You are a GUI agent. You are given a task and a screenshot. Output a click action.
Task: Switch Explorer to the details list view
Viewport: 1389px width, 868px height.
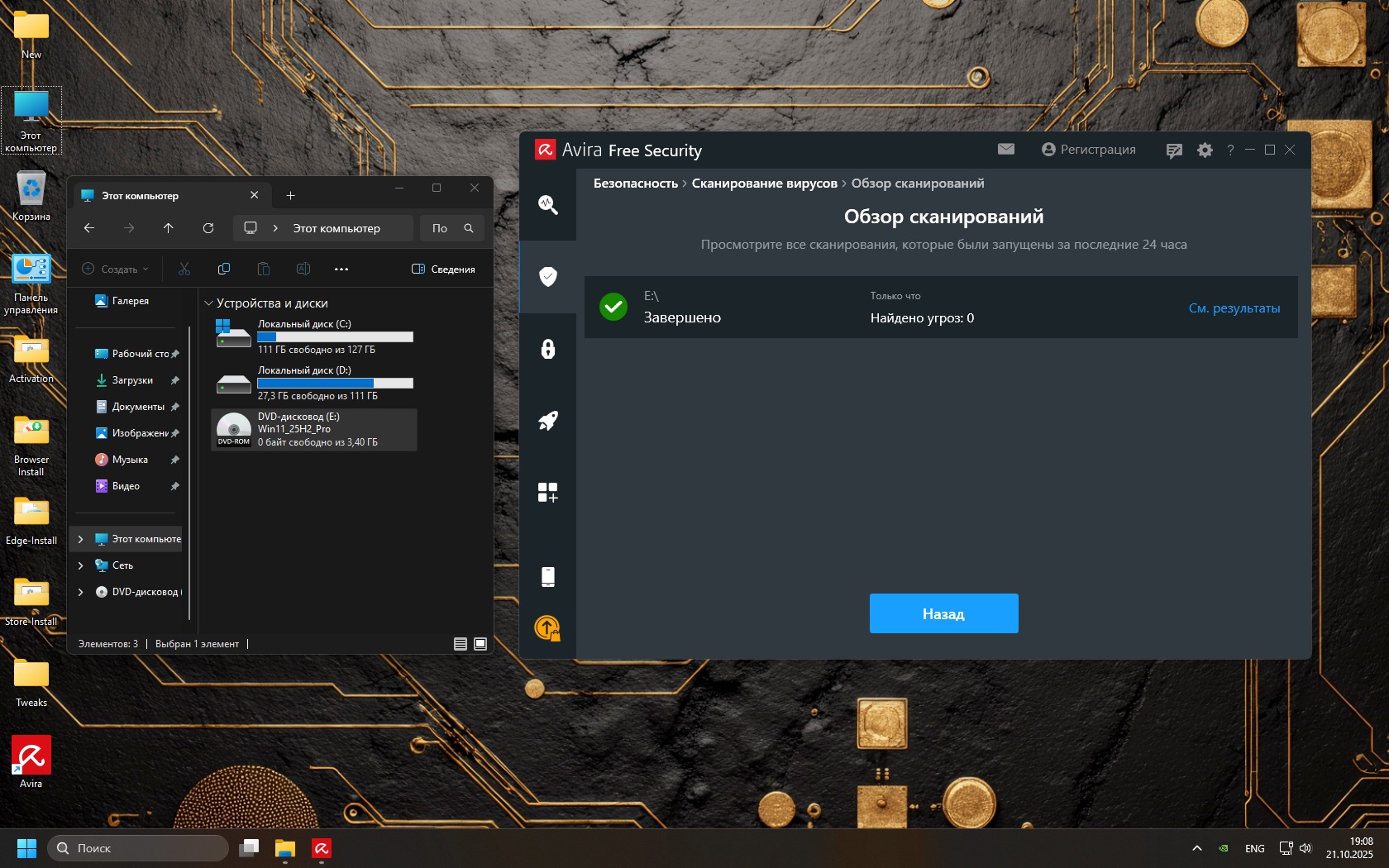point(461,644)
